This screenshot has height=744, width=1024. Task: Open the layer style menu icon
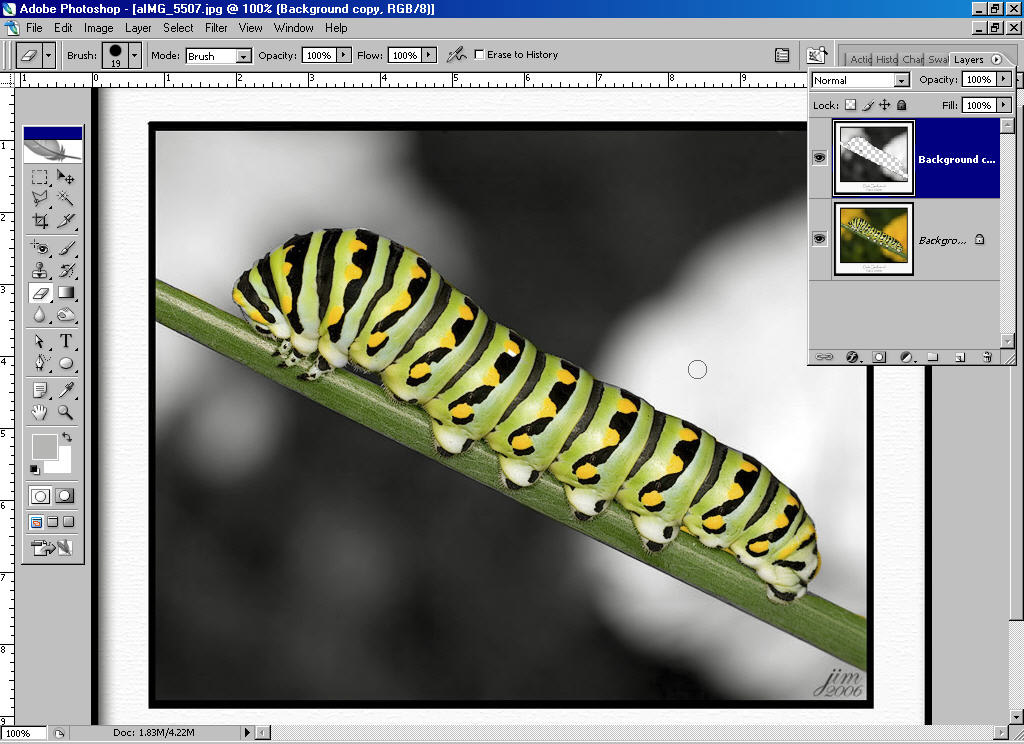point(852,357)
